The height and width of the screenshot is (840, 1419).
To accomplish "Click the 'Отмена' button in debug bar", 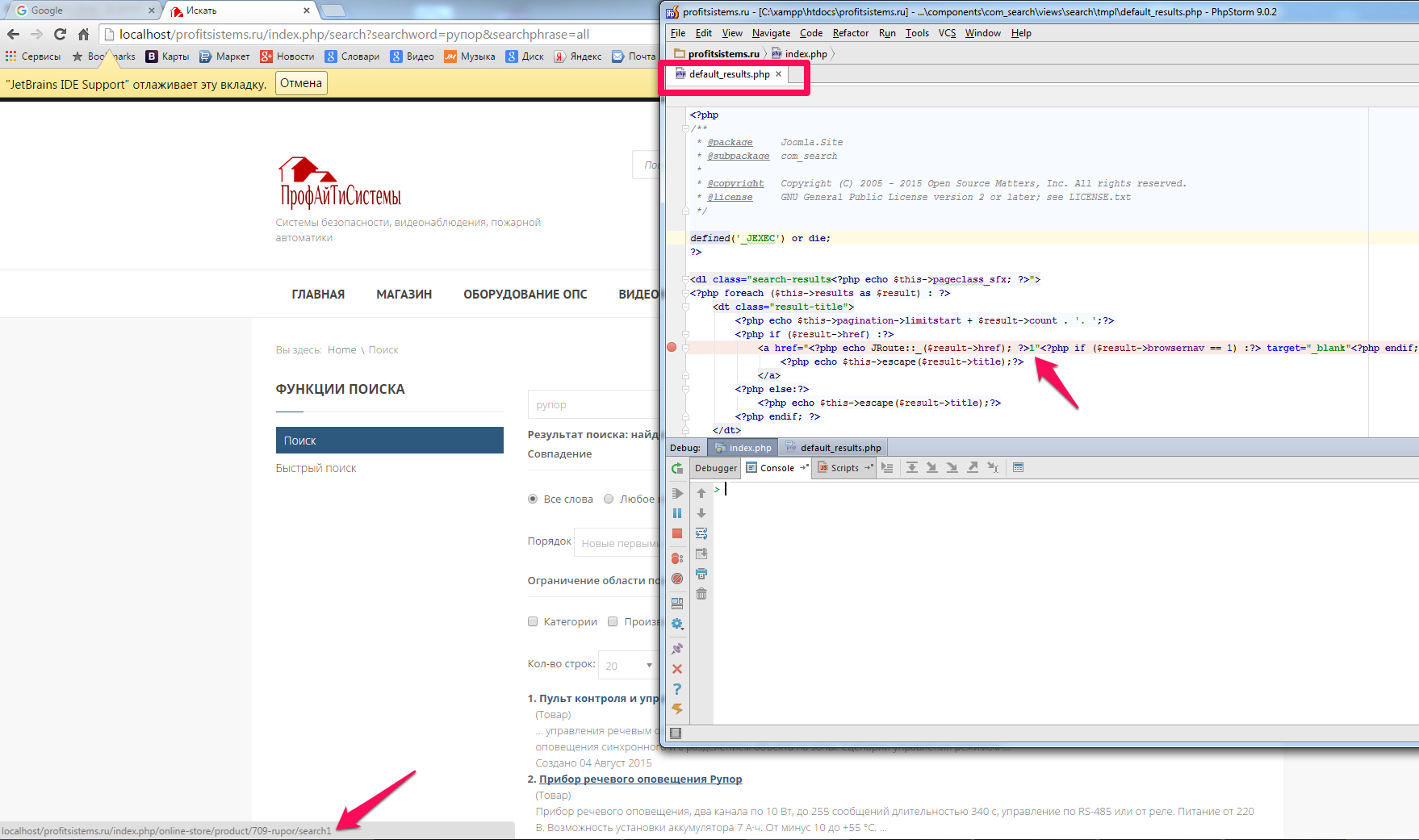I will point(301,83).
